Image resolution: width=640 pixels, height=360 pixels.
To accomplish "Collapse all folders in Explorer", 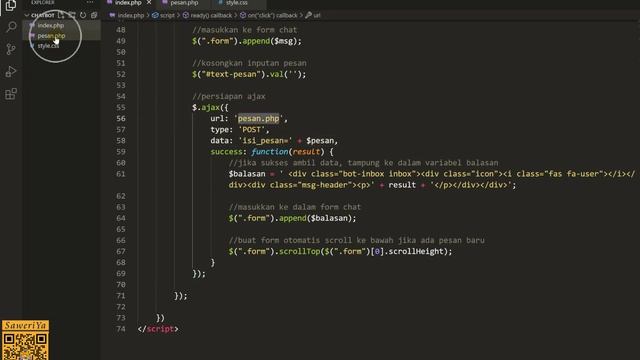I will point(94,15).
